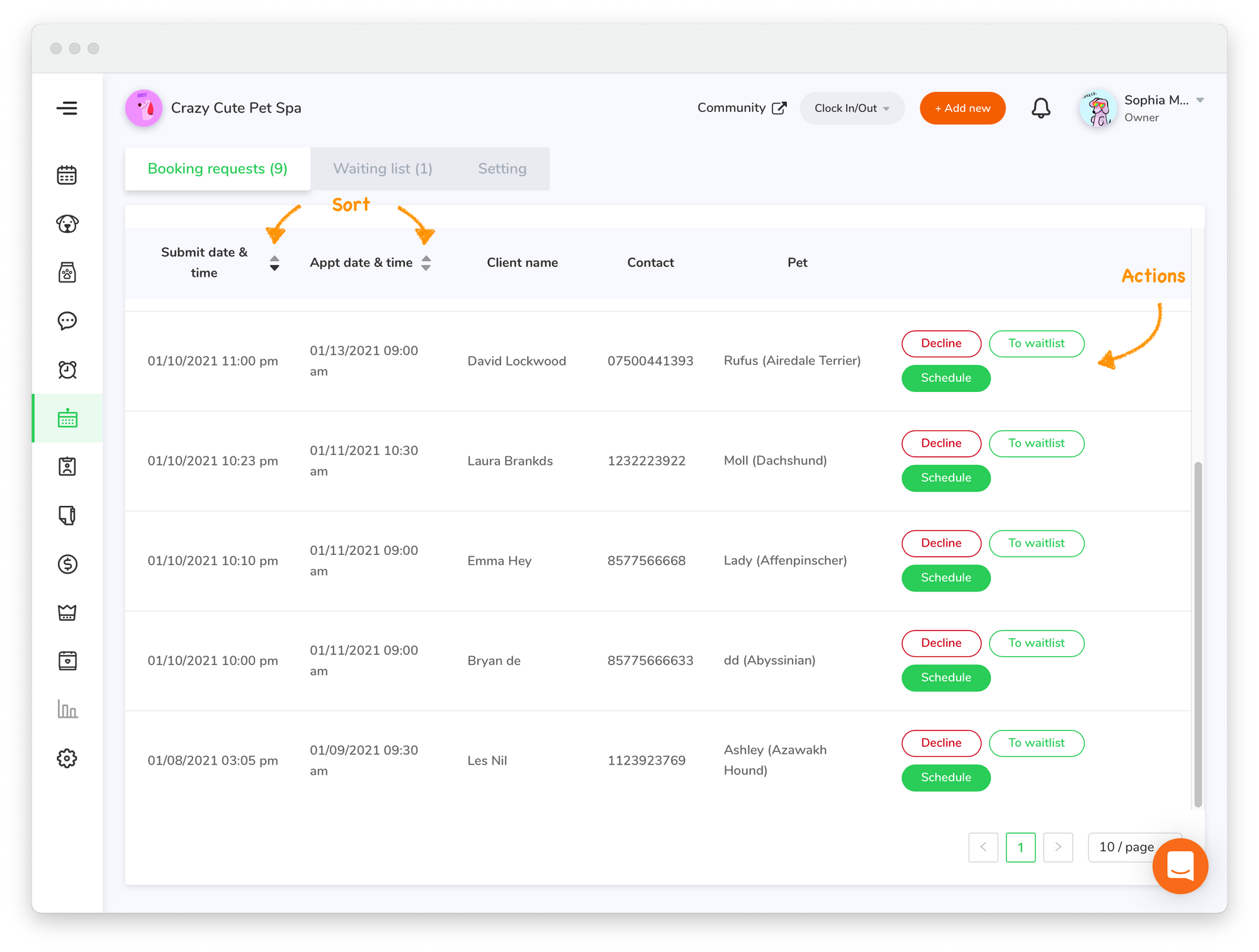The image size is (1259, 952).
Task: Open the gear settings icon in sidebar
Action: [67, 758]
